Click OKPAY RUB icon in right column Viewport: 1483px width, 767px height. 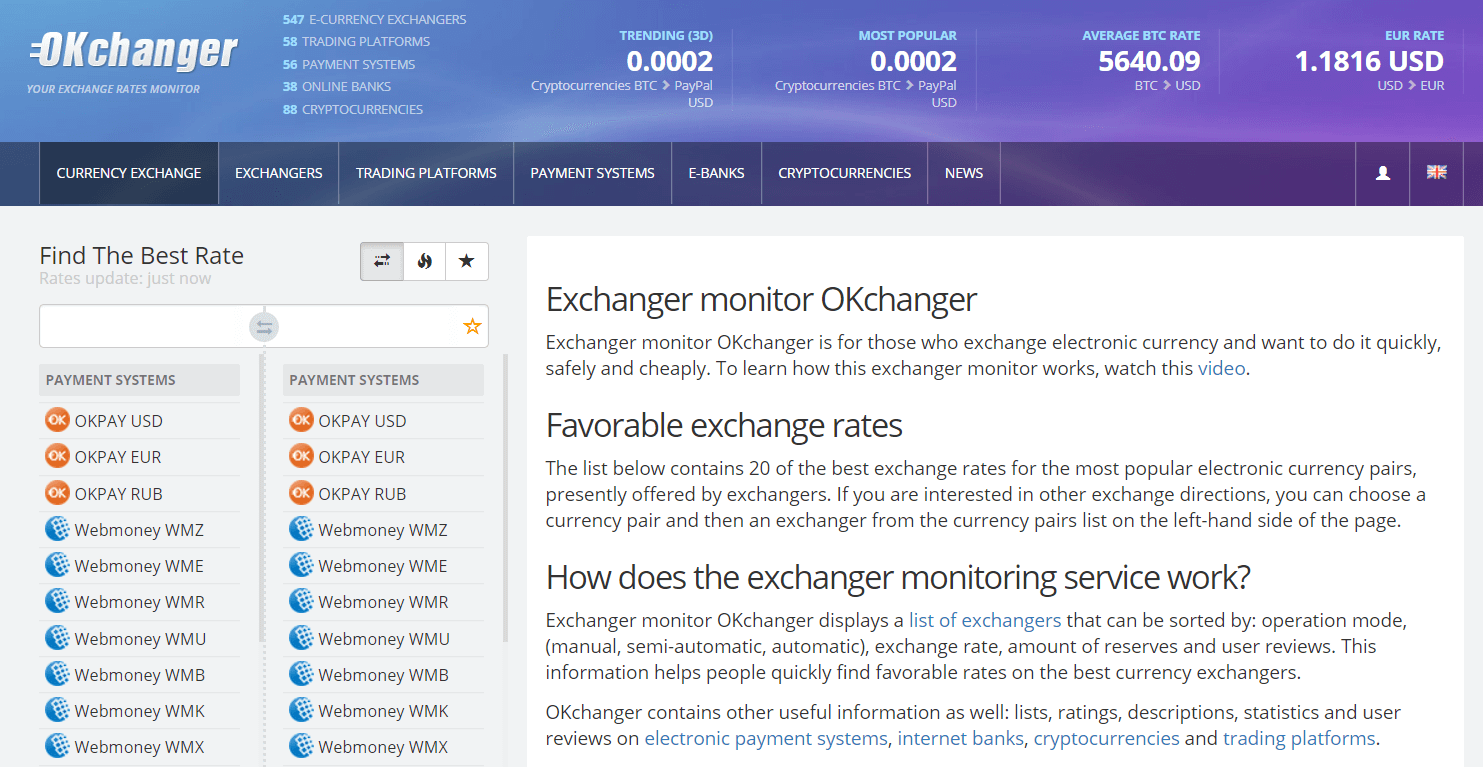click(301, 493)
